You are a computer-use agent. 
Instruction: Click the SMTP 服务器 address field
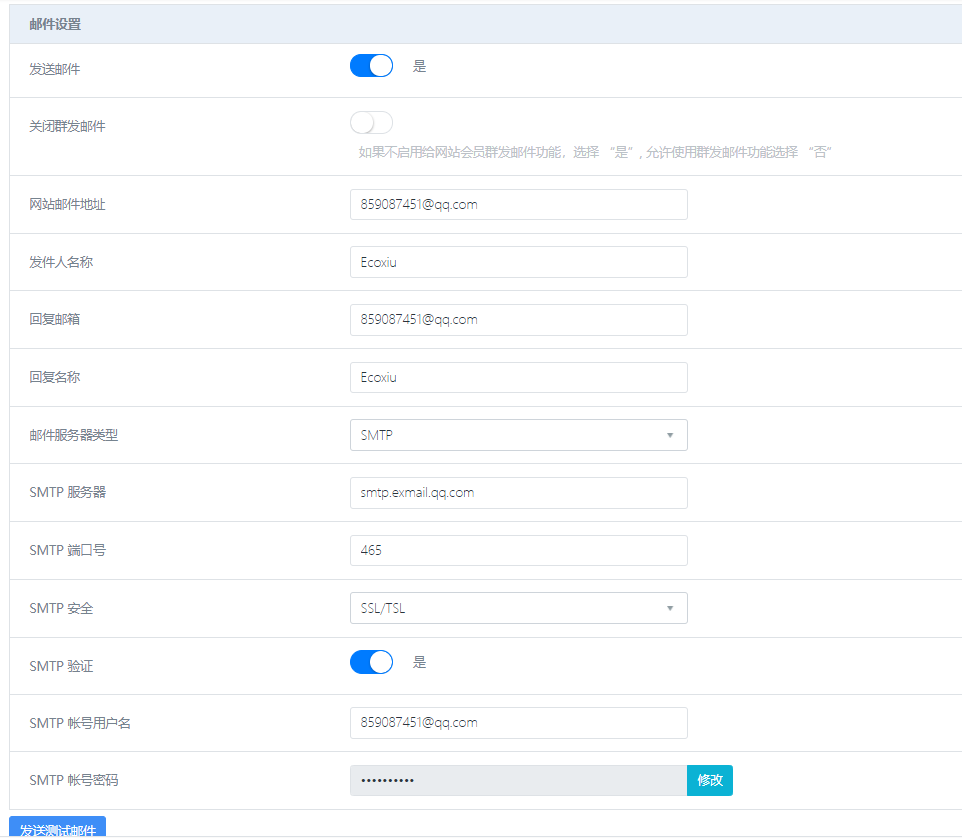(518, 493)
